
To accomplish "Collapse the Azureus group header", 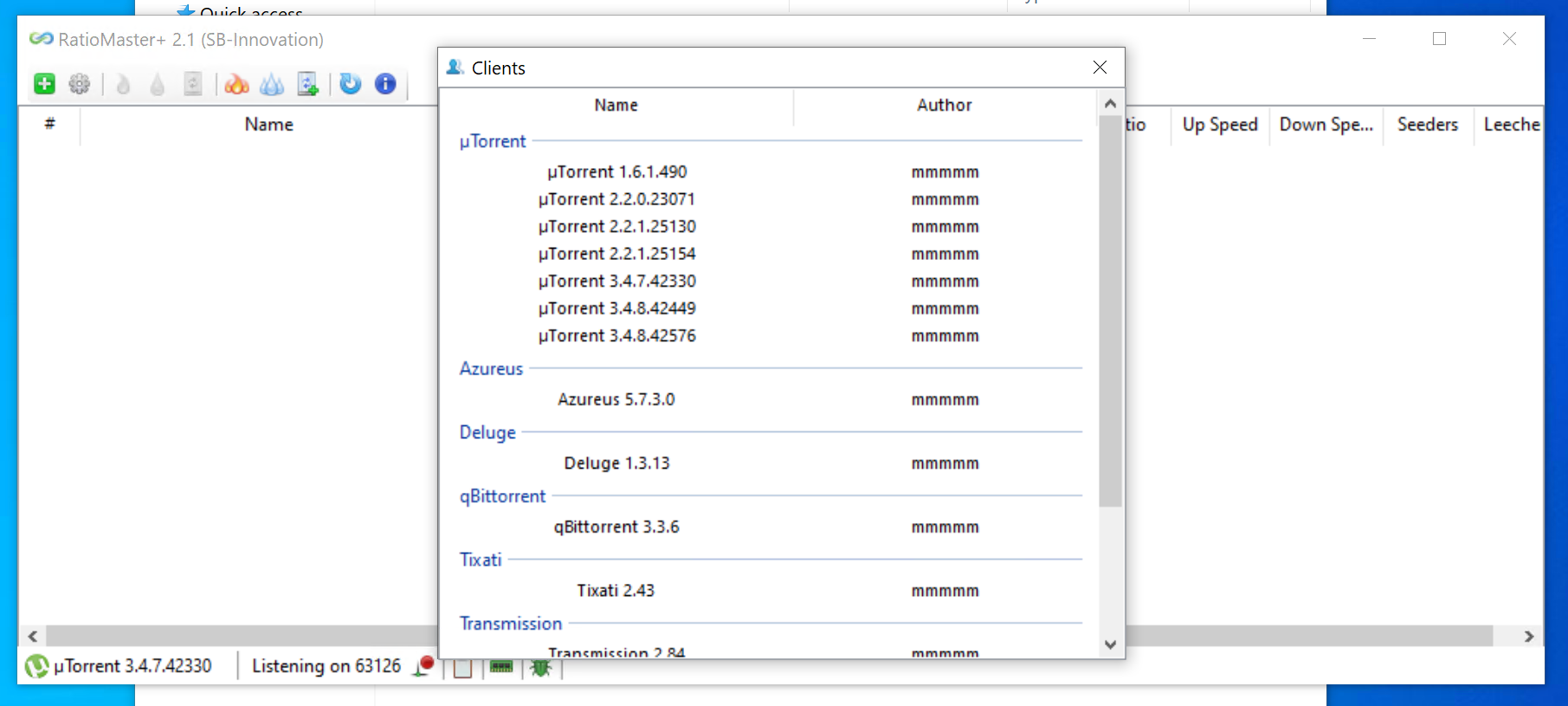I will (491, 369).
